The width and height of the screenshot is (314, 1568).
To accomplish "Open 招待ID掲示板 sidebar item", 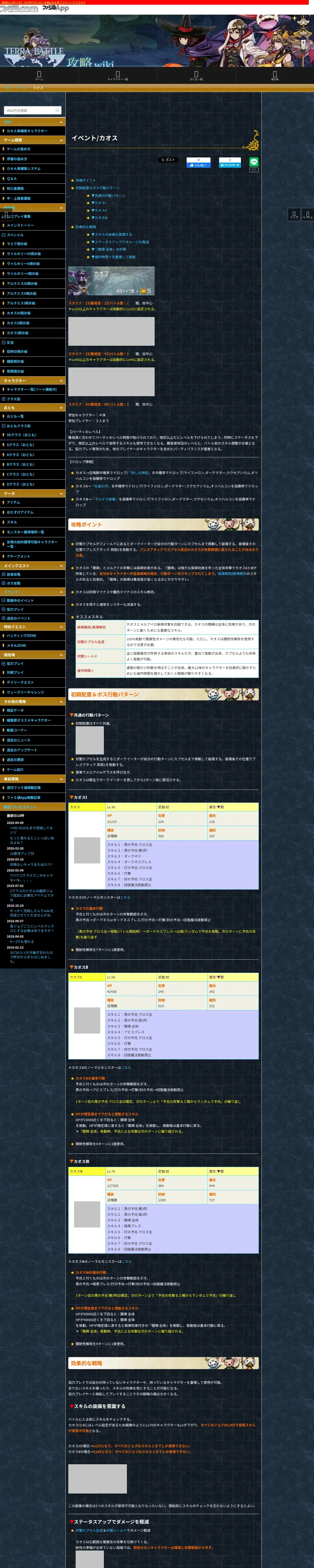I will [x=17, y=352].
